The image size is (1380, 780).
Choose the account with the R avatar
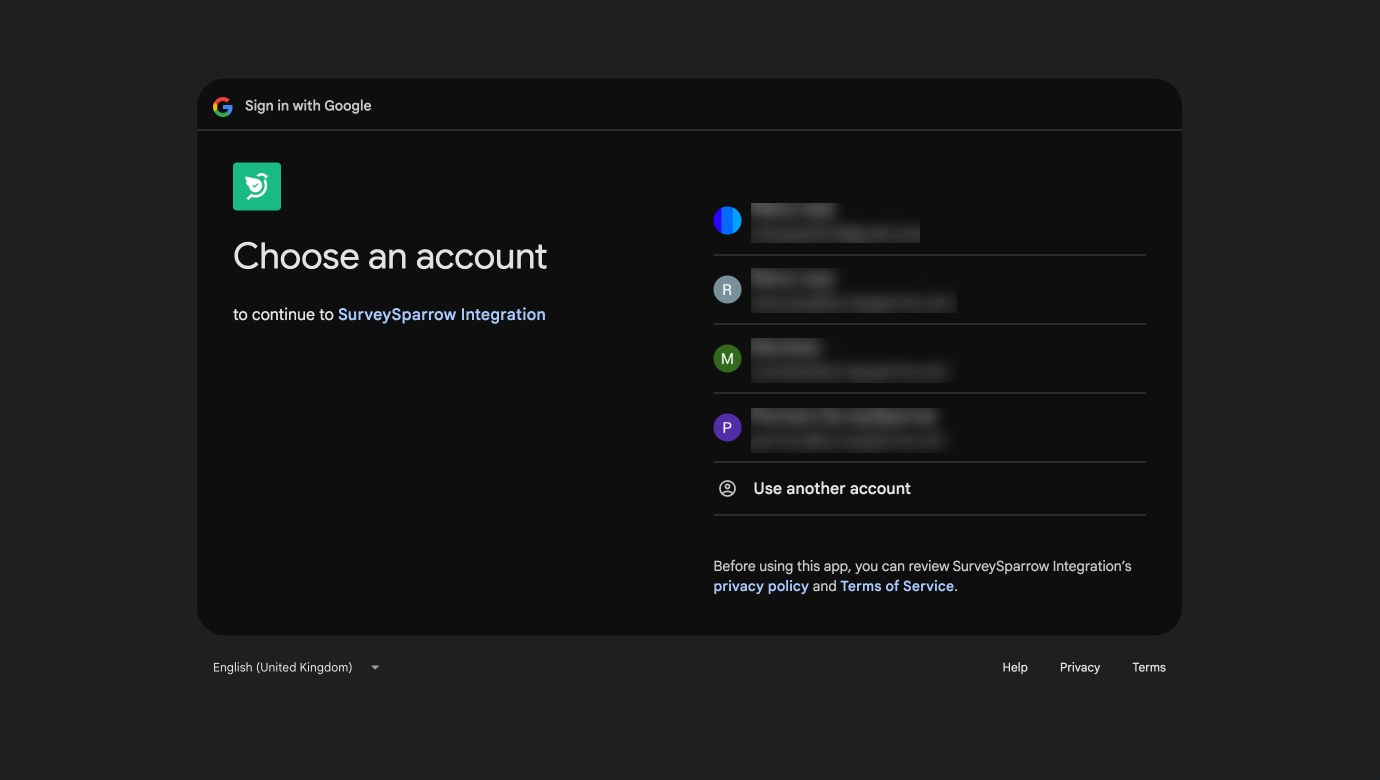929,290
